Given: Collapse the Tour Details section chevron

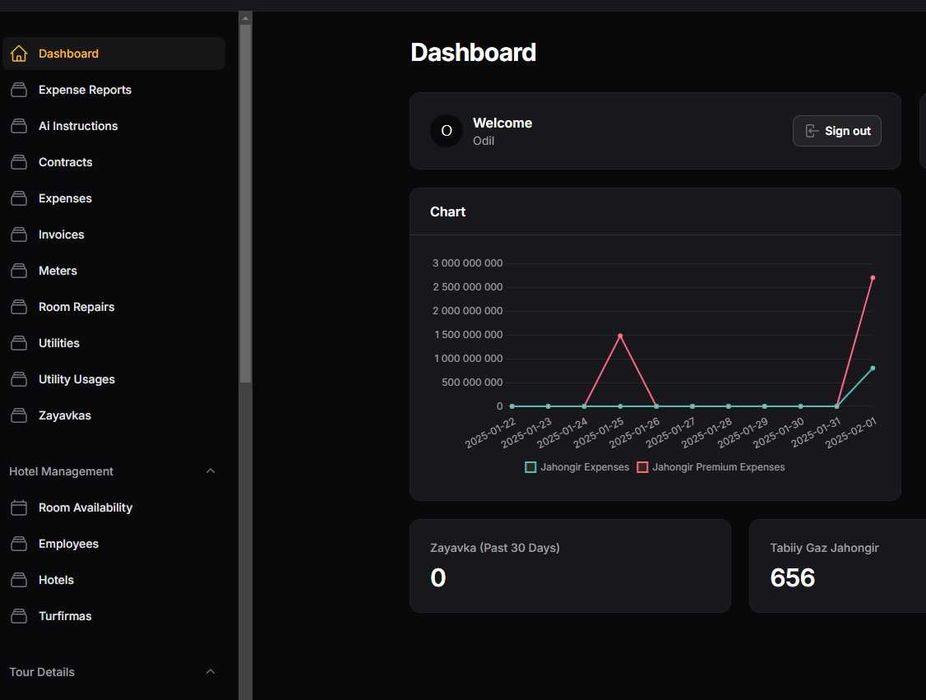Looking at the screenshot, I should click(210, 672).
